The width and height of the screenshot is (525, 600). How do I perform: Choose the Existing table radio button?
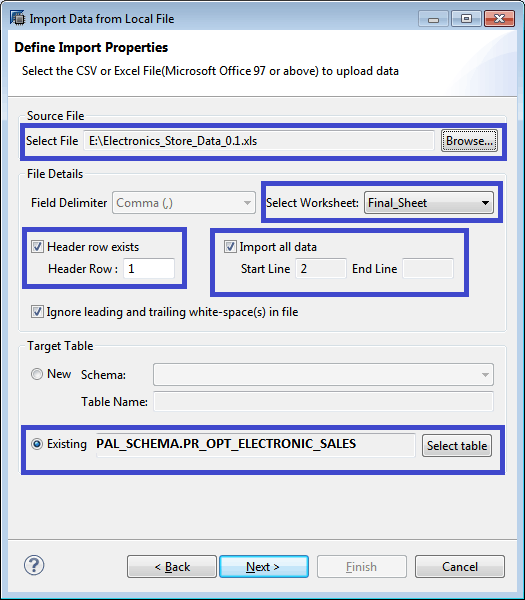coord(37,444)
